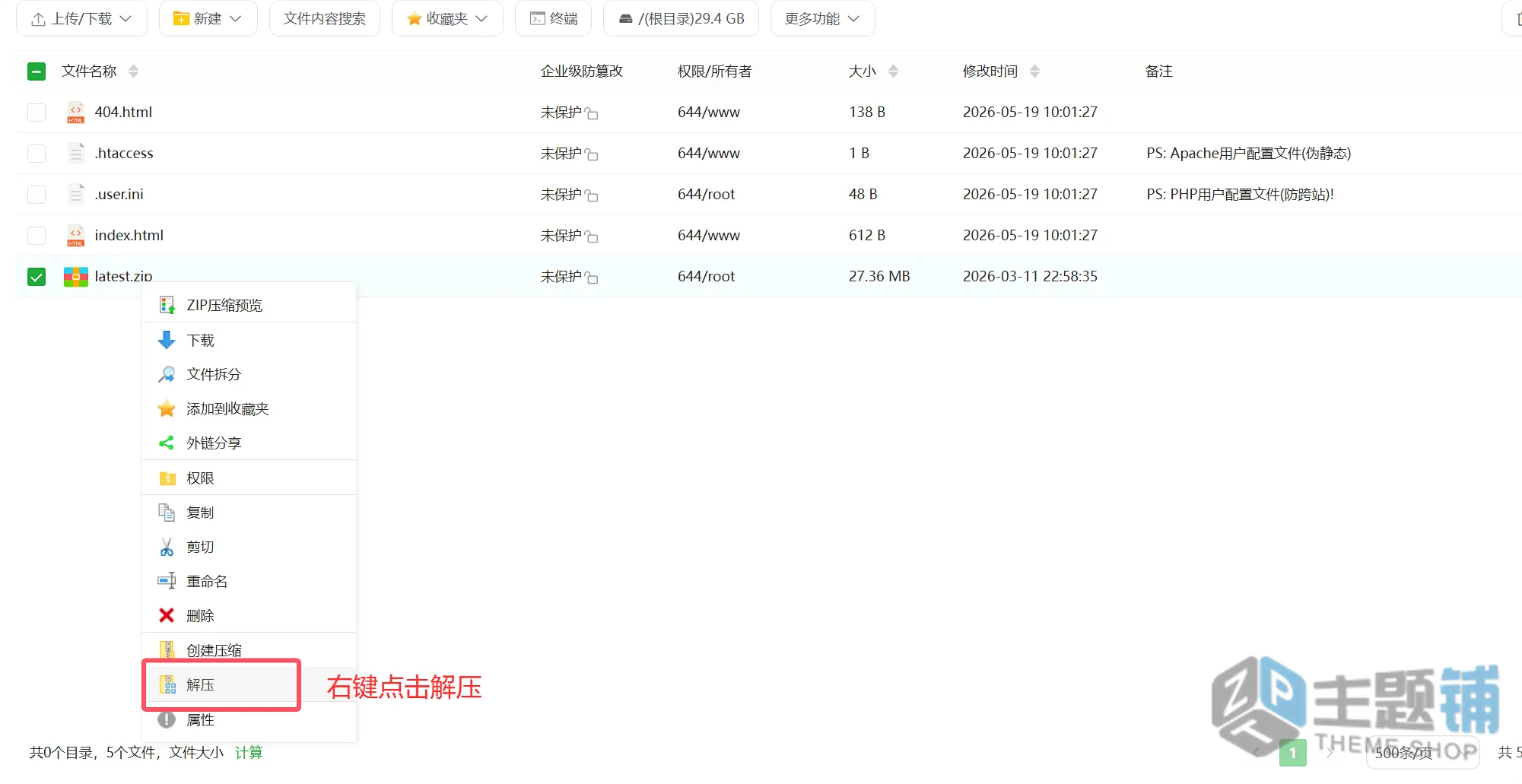Click the PS: Apache用户配置文件 remark

pyautogui.click(x=1248, y=153)
